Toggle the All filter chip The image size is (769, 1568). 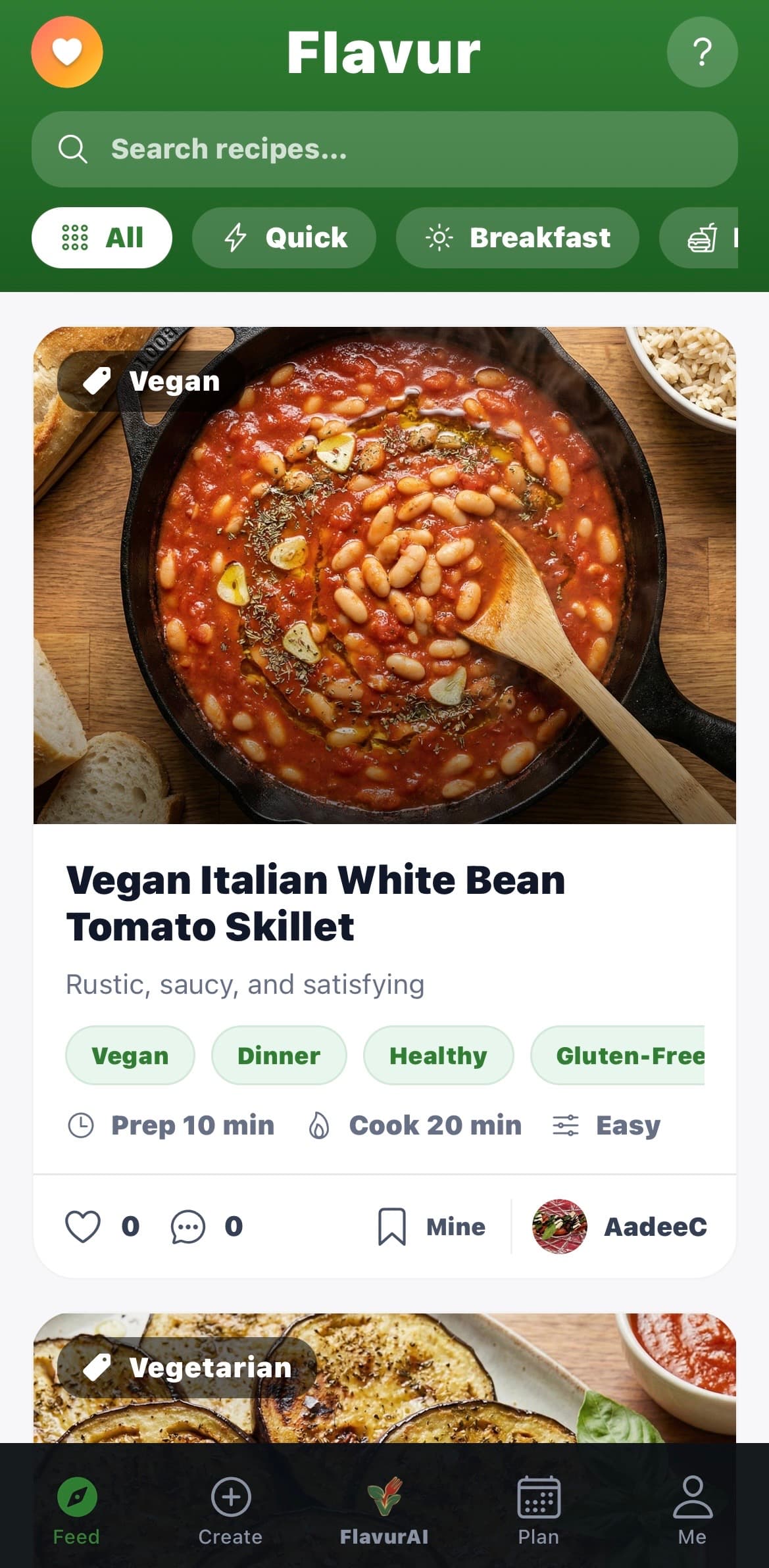pos(101,237)
